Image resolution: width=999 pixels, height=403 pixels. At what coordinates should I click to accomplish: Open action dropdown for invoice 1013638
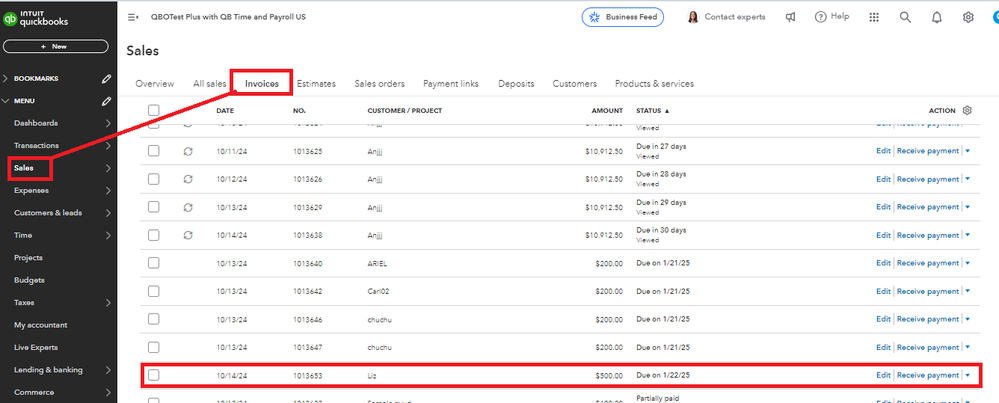(x=968, y=235)
